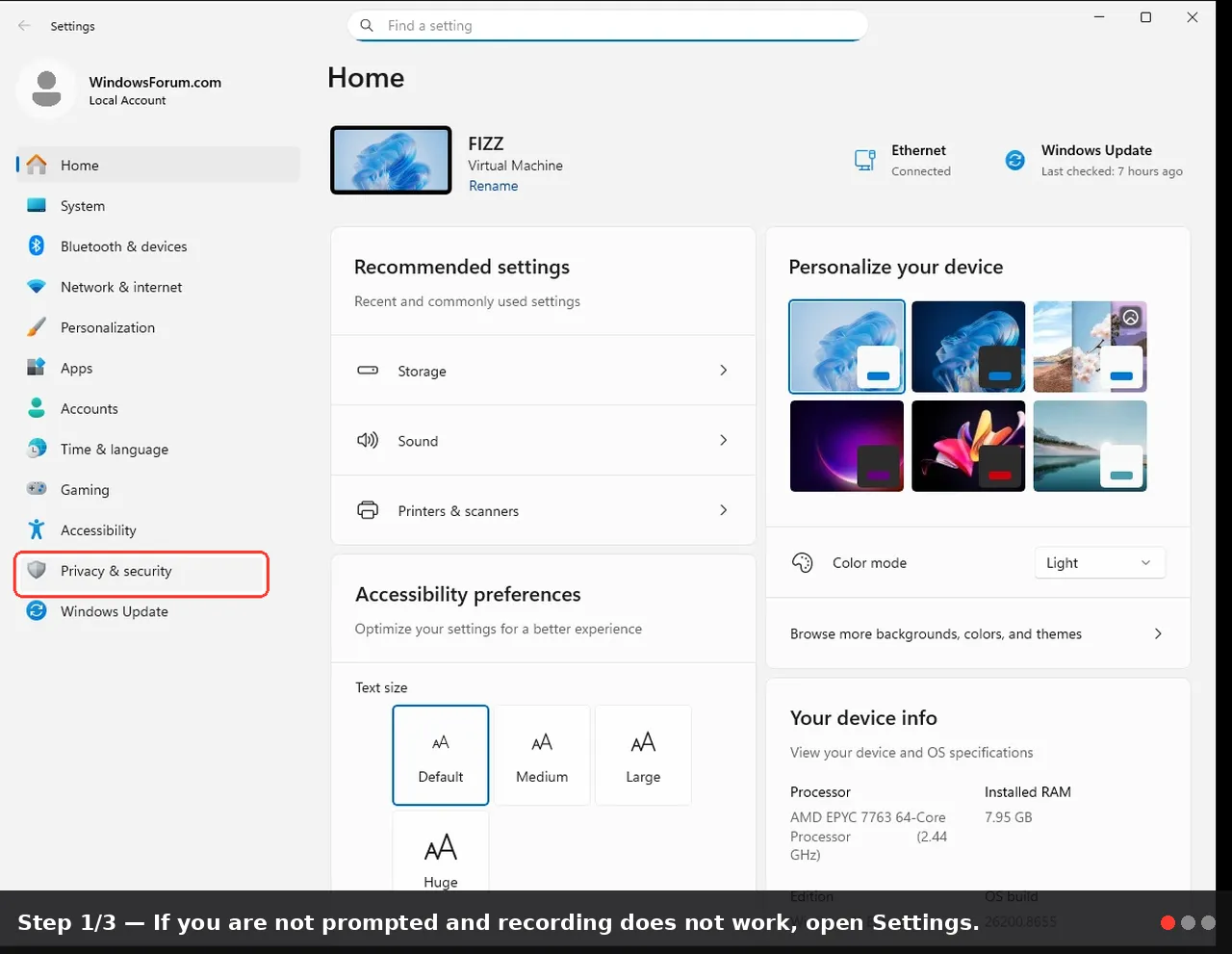This screenshot has width=1232, height=954.
Task: Click the Find a setting search box
Action: tap(607, 26)
